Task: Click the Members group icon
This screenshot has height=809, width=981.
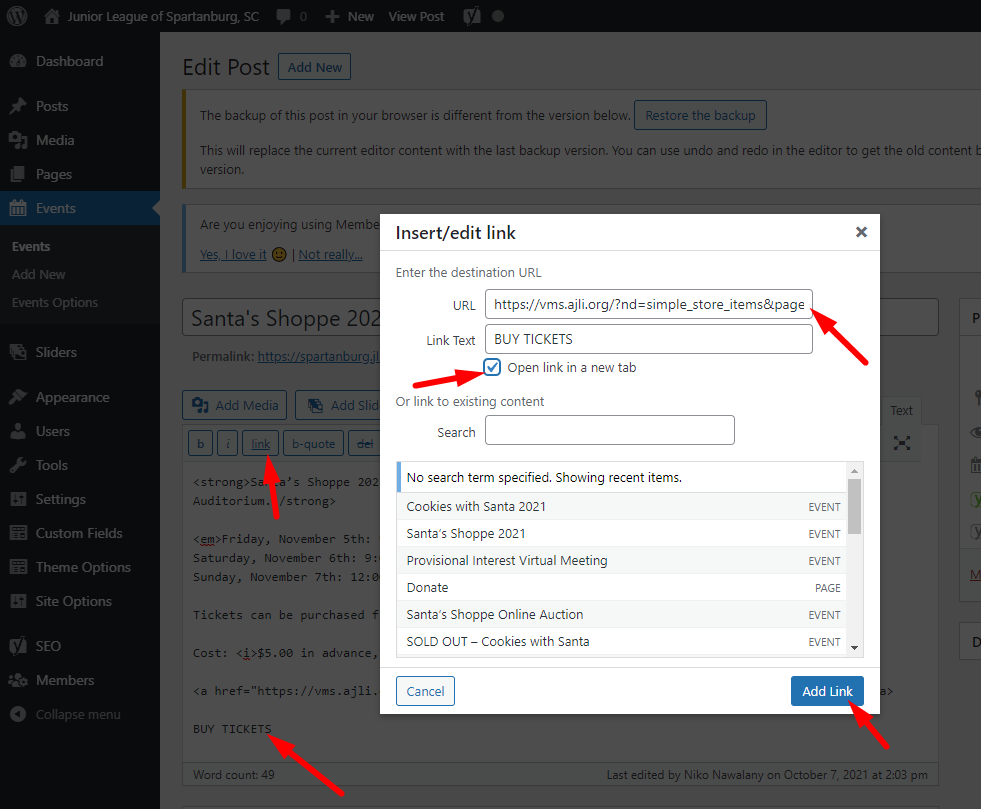Action: (x=18, y=680)
